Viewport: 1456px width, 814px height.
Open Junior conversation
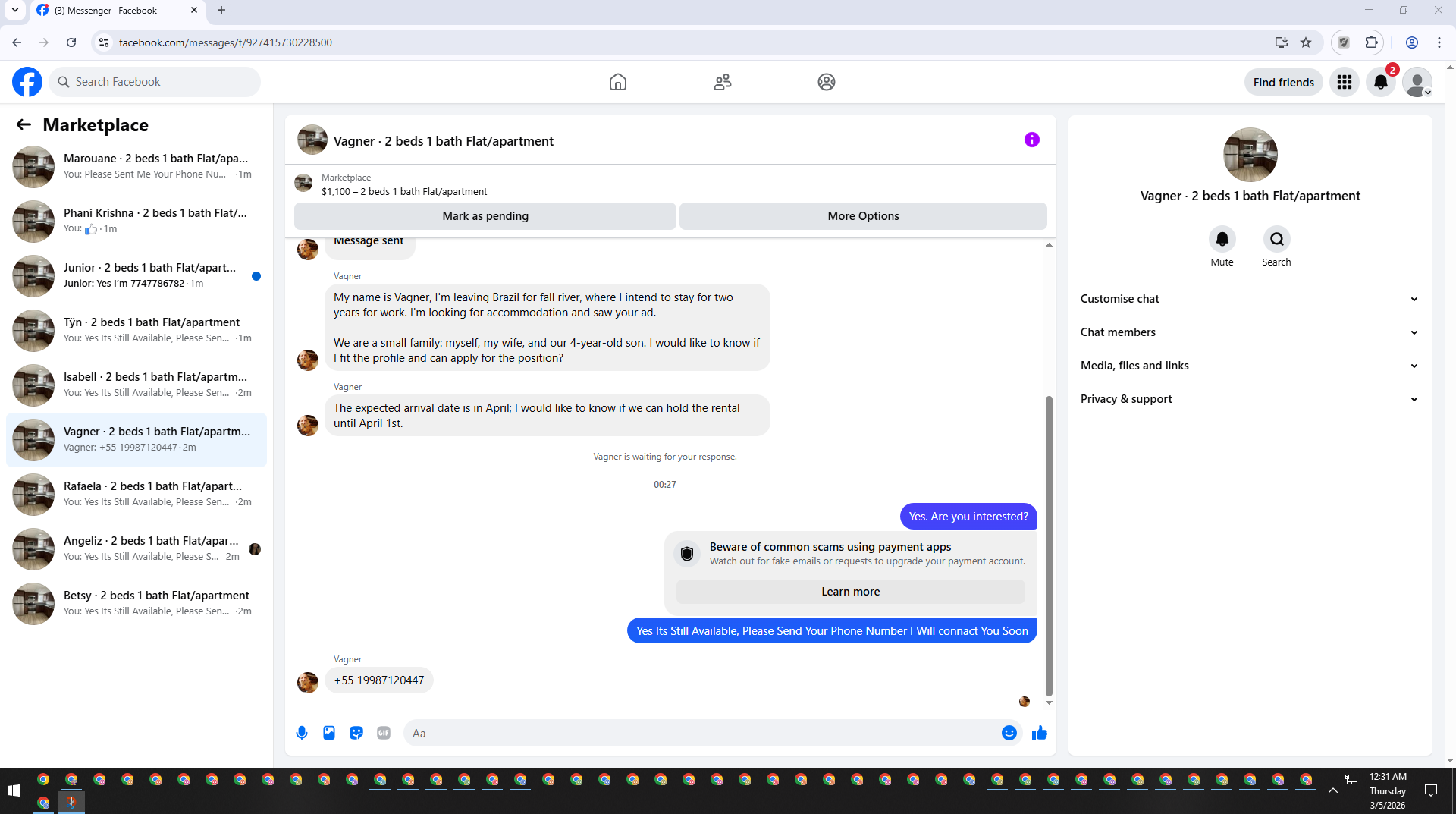pos(136,276)
